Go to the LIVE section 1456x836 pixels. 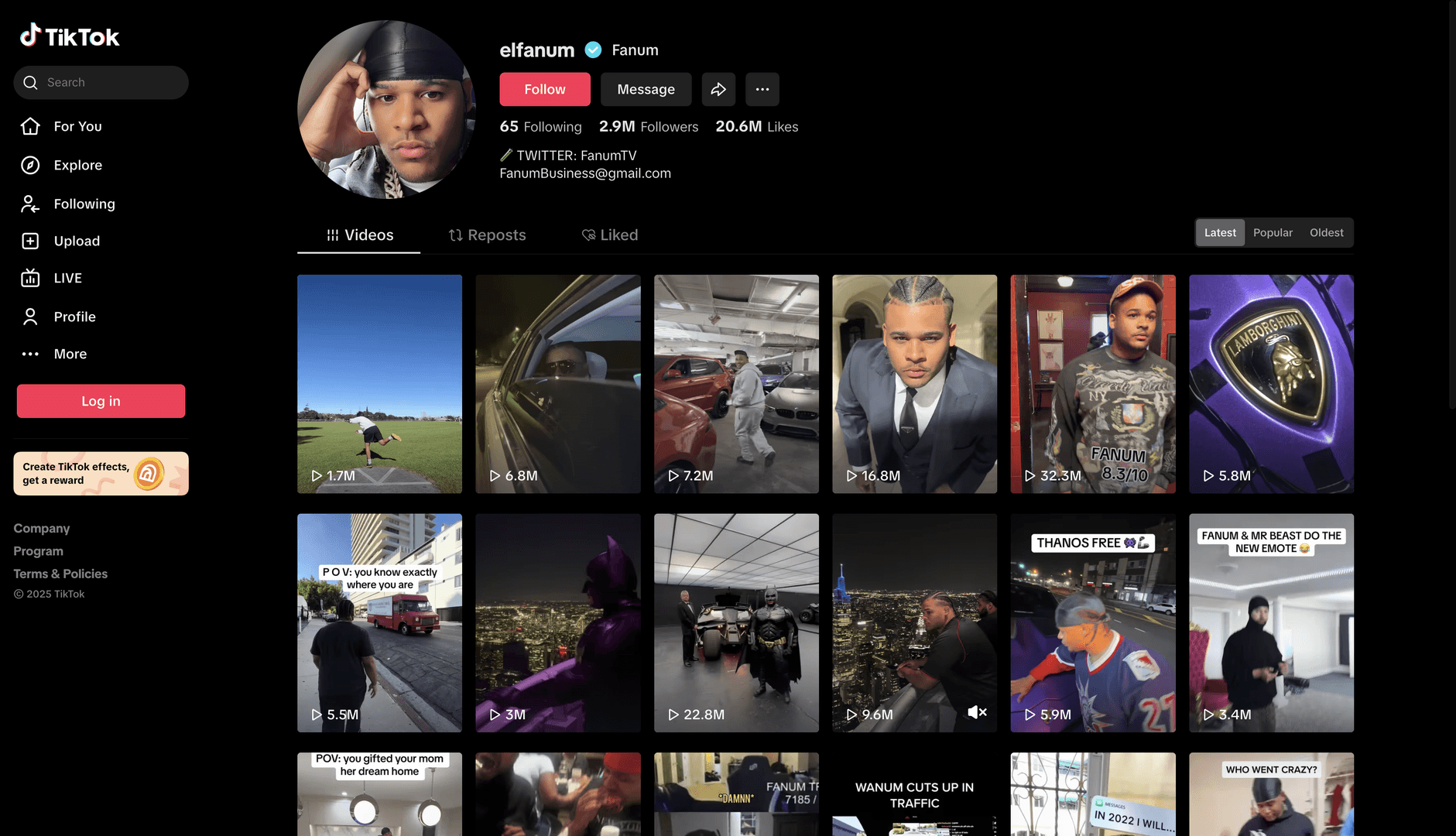tap(67, 278)
